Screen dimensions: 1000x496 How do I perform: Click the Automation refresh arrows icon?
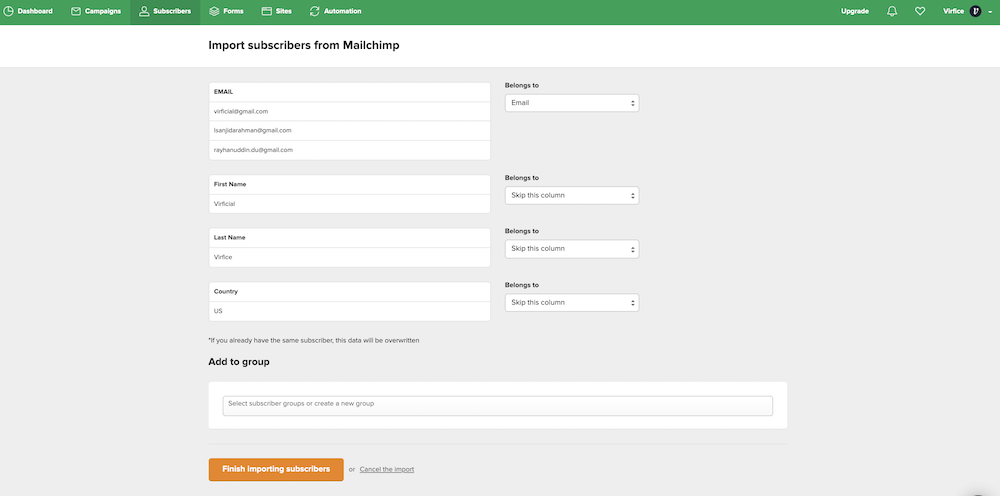(x=314, y=11)
